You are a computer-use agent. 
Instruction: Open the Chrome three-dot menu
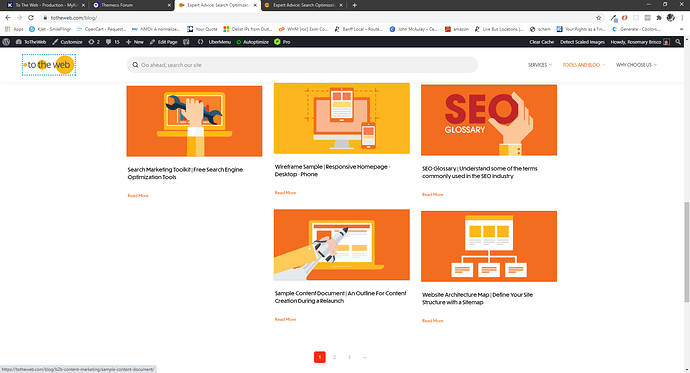(683, 18)
